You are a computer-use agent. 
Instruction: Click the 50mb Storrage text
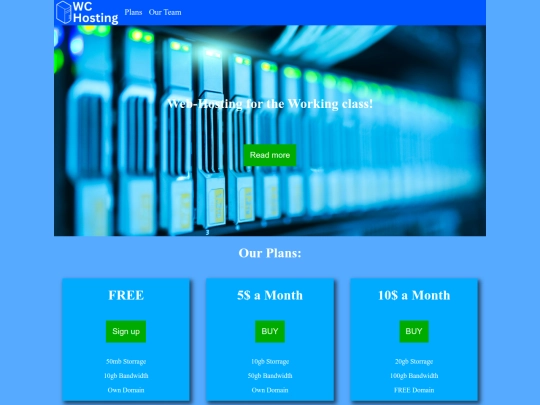pyautogui.click(x=126, y=361)
